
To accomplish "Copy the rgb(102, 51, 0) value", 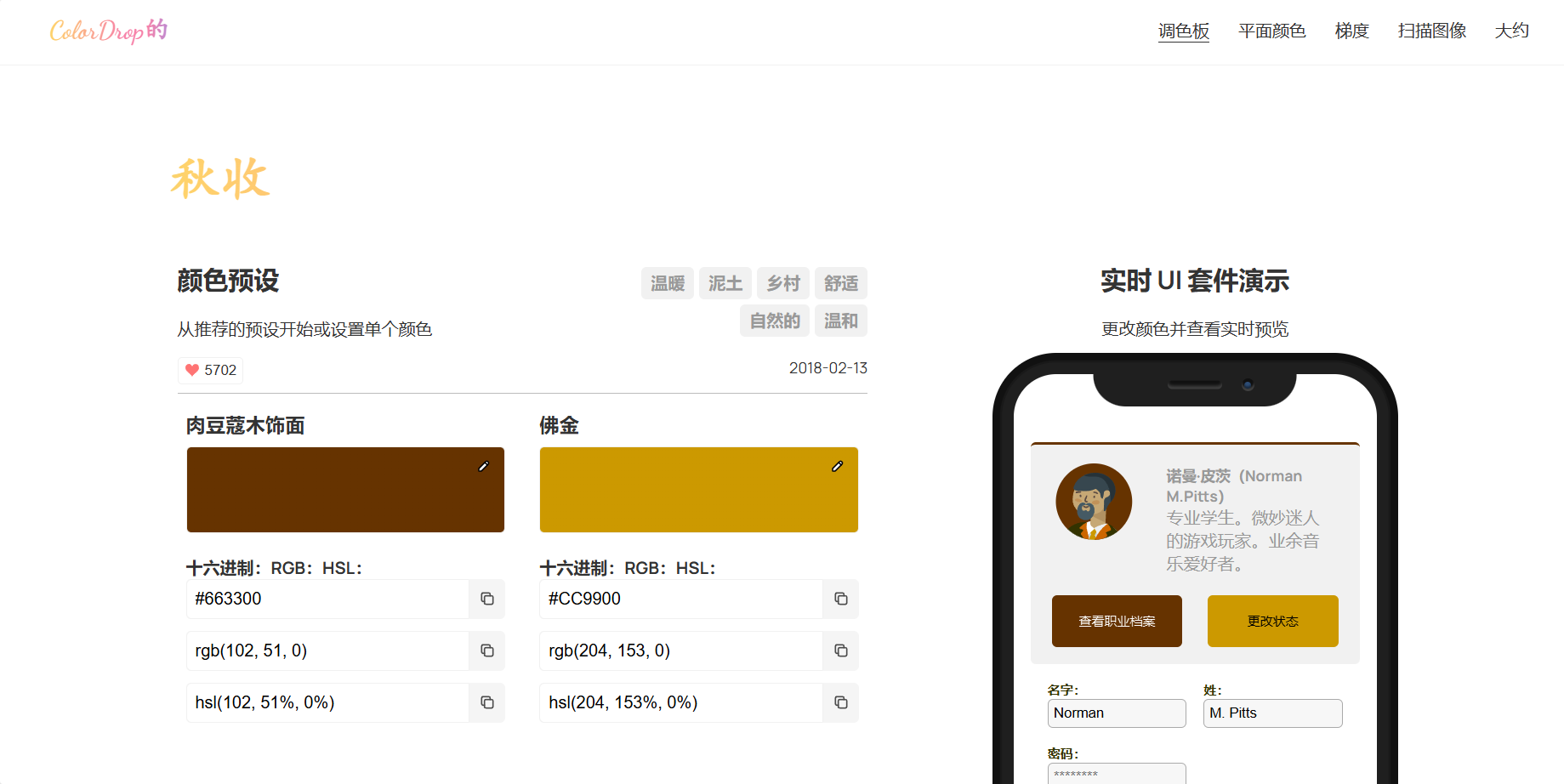I will [487, 650].
